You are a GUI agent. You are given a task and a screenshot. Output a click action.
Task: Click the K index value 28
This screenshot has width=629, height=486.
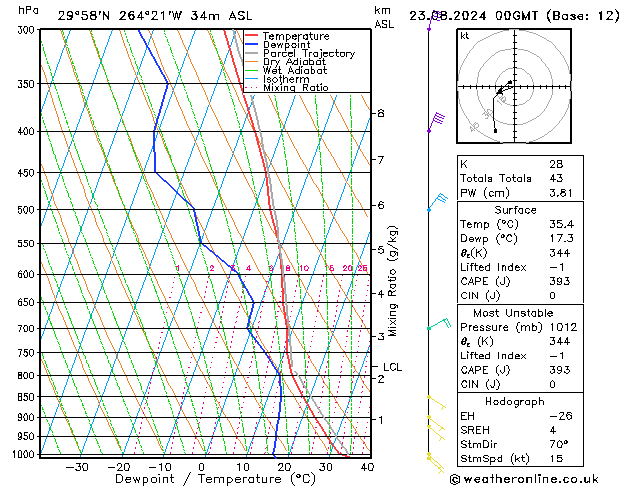click(556, 164)
